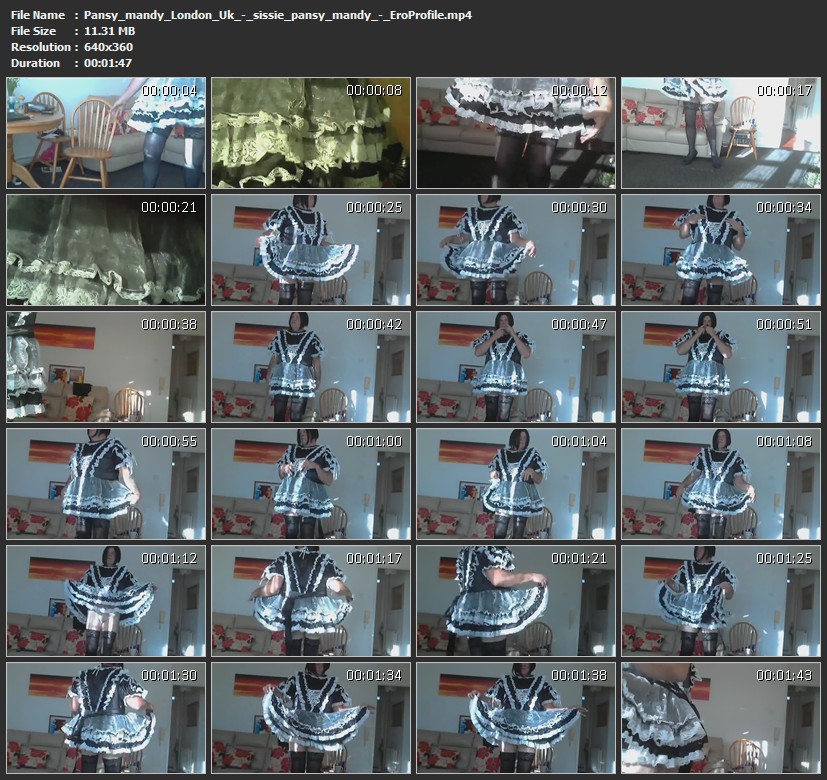Click the 00:01:47 duration value
The width and height of the screenshot is (827, 780).
[x=109, y=63]
